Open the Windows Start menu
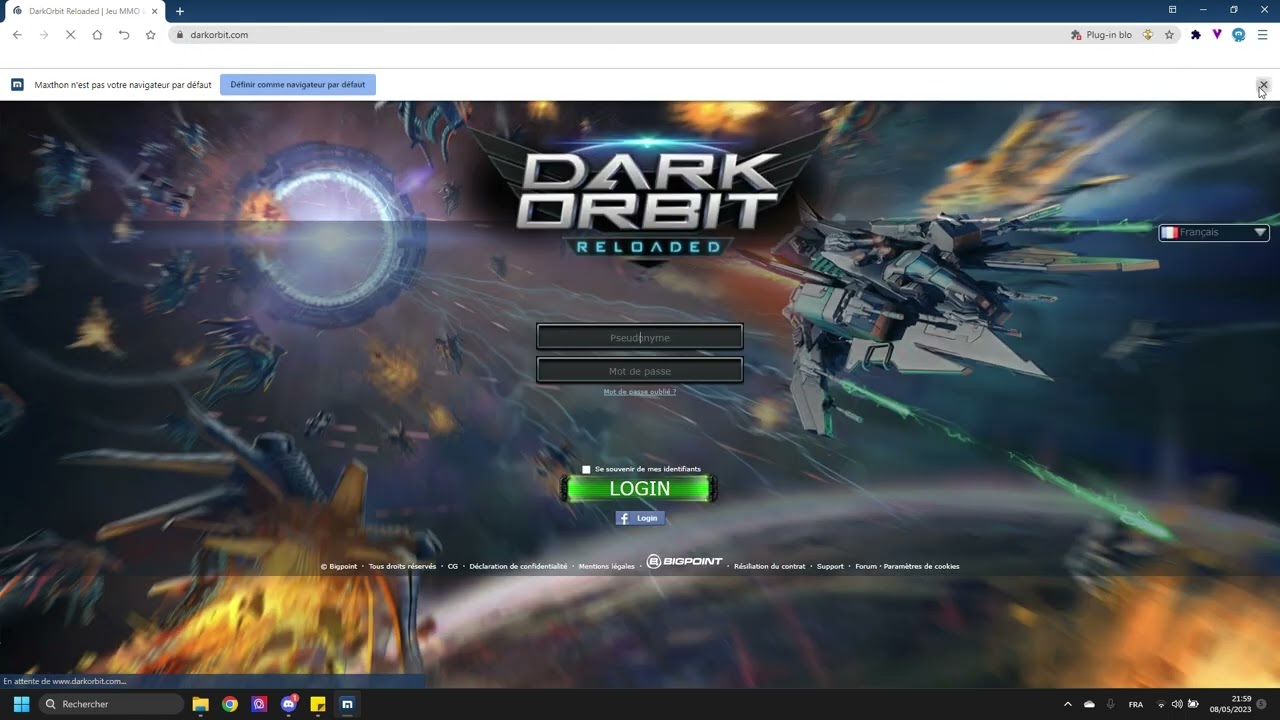The height and width of the screenshot is (720, 1280). 21,704
